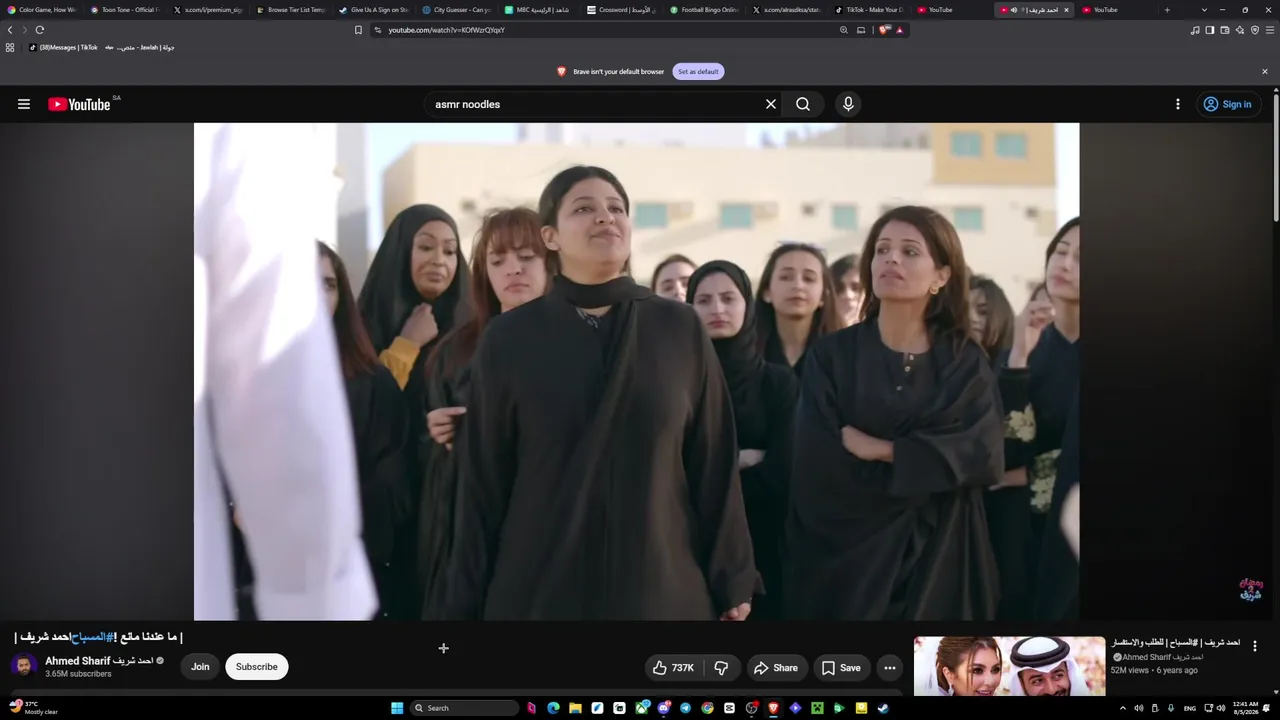Open Ahmed Sharif channel avatar
1280x720 pixels.
pos(24,667)
